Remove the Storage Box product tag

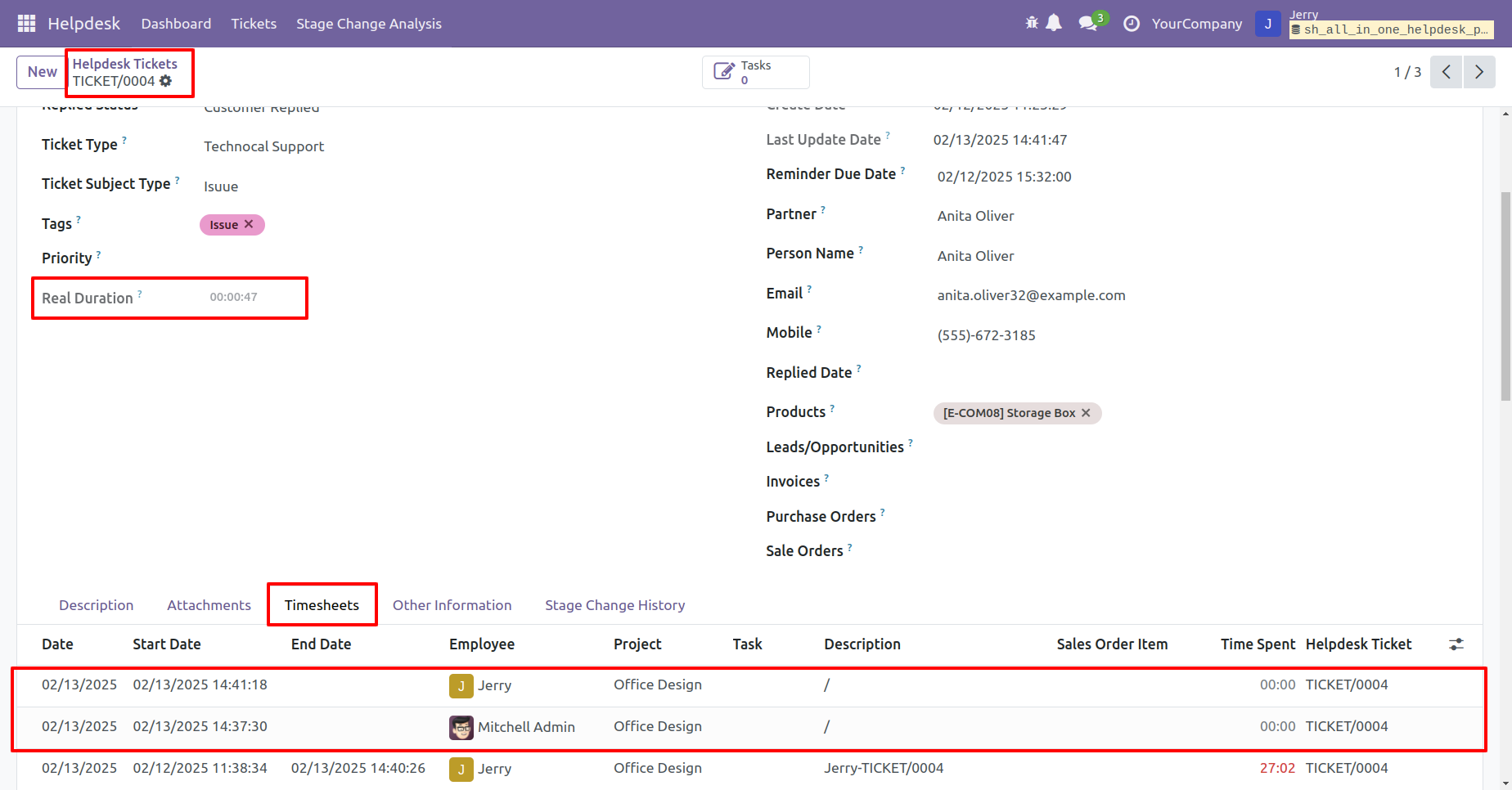(1086, 413)
